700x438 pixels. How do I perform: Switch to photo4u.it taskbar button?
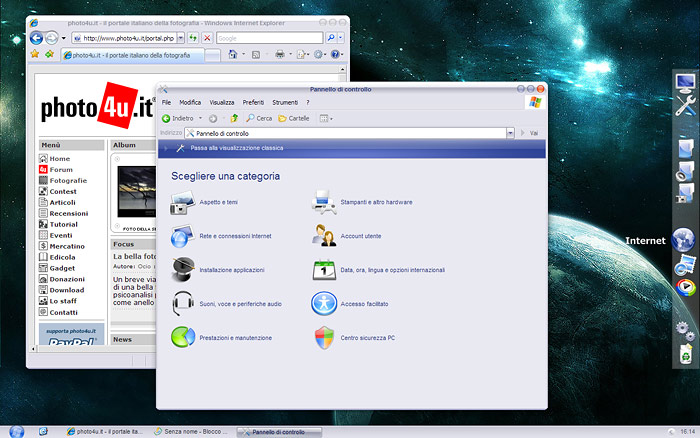tap(105, 432)
